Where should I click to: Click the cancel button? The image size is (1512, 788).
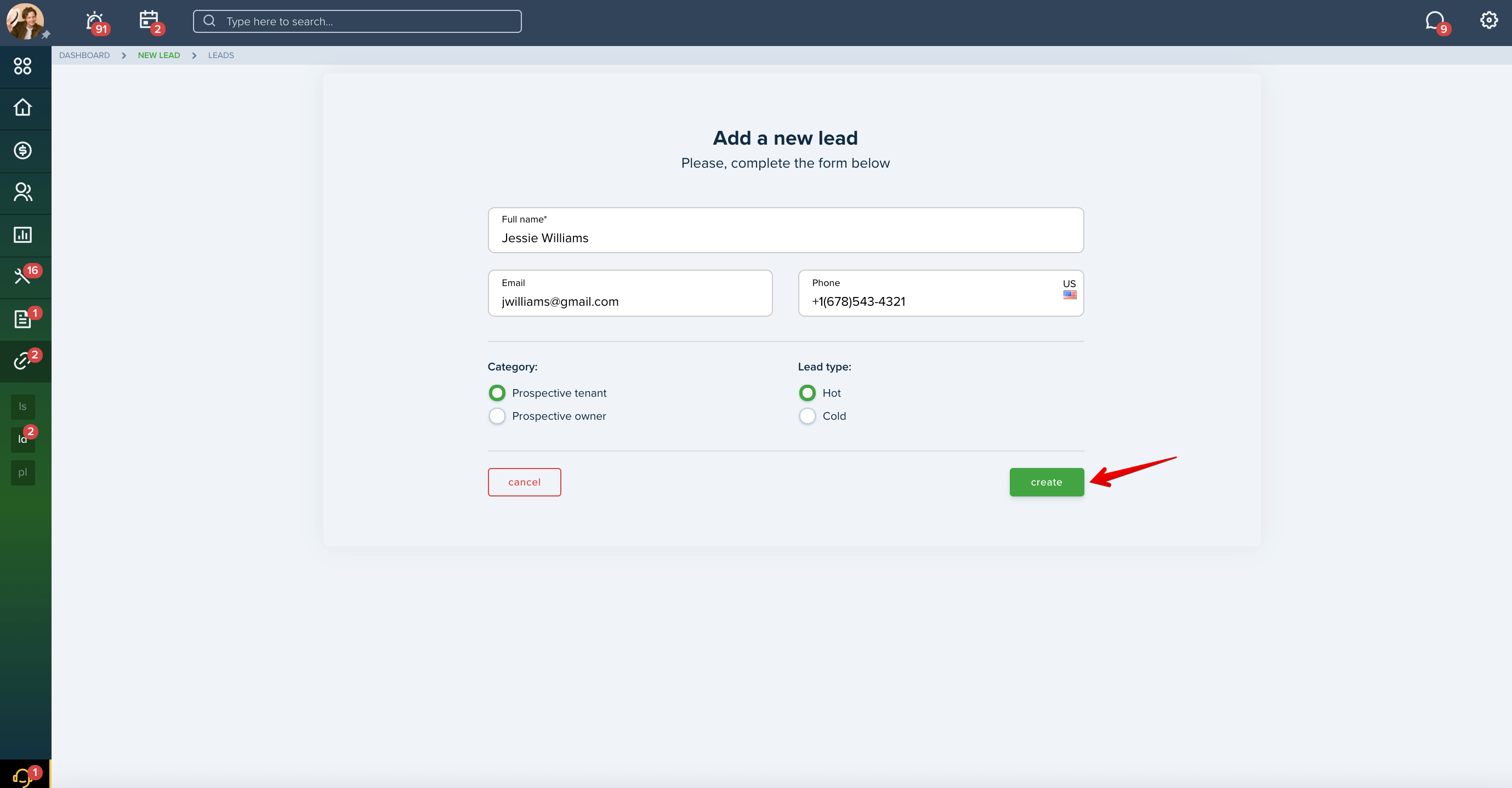click(x=524, y=482)
